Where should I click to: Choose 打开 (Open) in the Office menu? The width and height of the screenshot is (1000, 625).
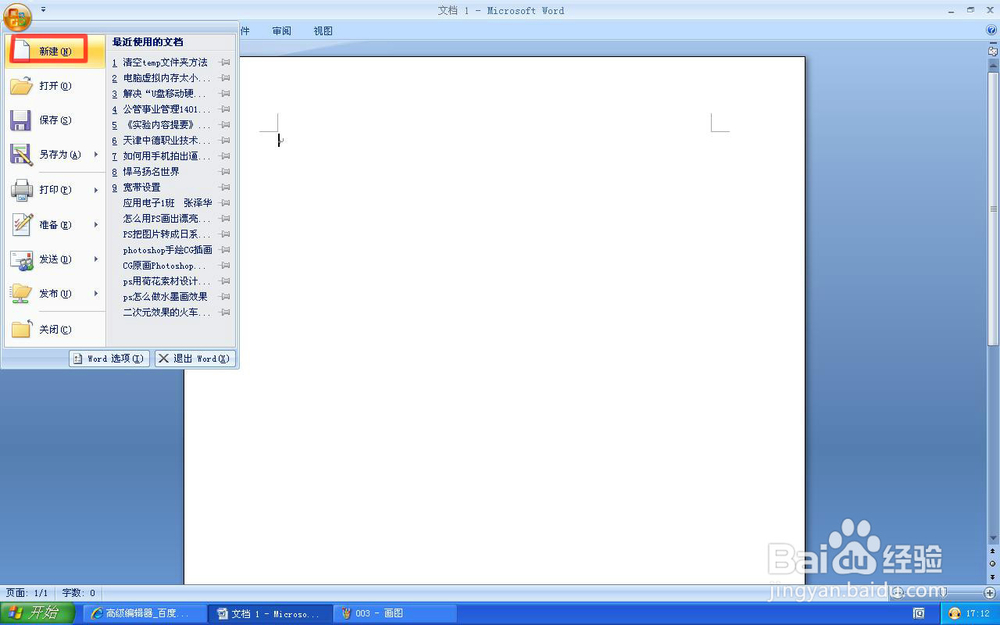pos(55,85)
